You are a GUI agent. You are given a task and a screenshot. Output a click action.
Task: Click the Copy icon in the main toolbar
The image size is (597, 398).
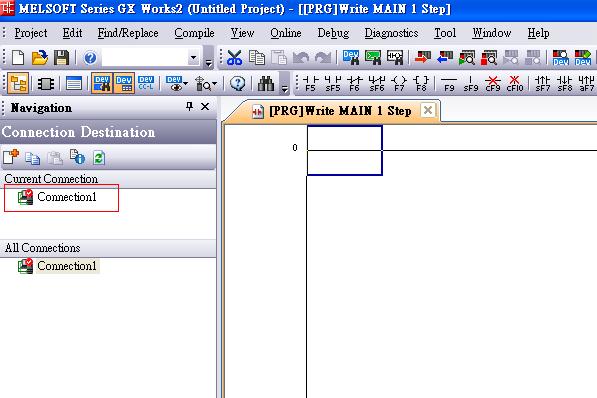pos(257,58)
